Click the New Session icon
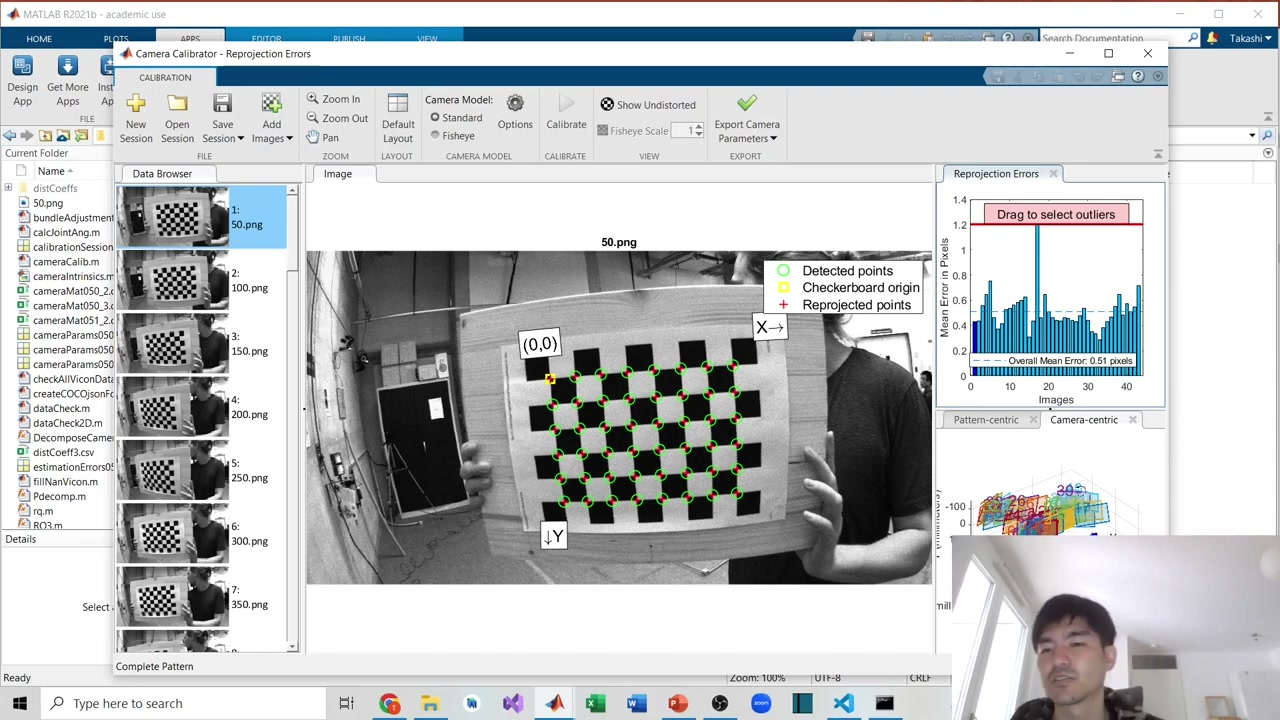 click(x=136, y=103)
